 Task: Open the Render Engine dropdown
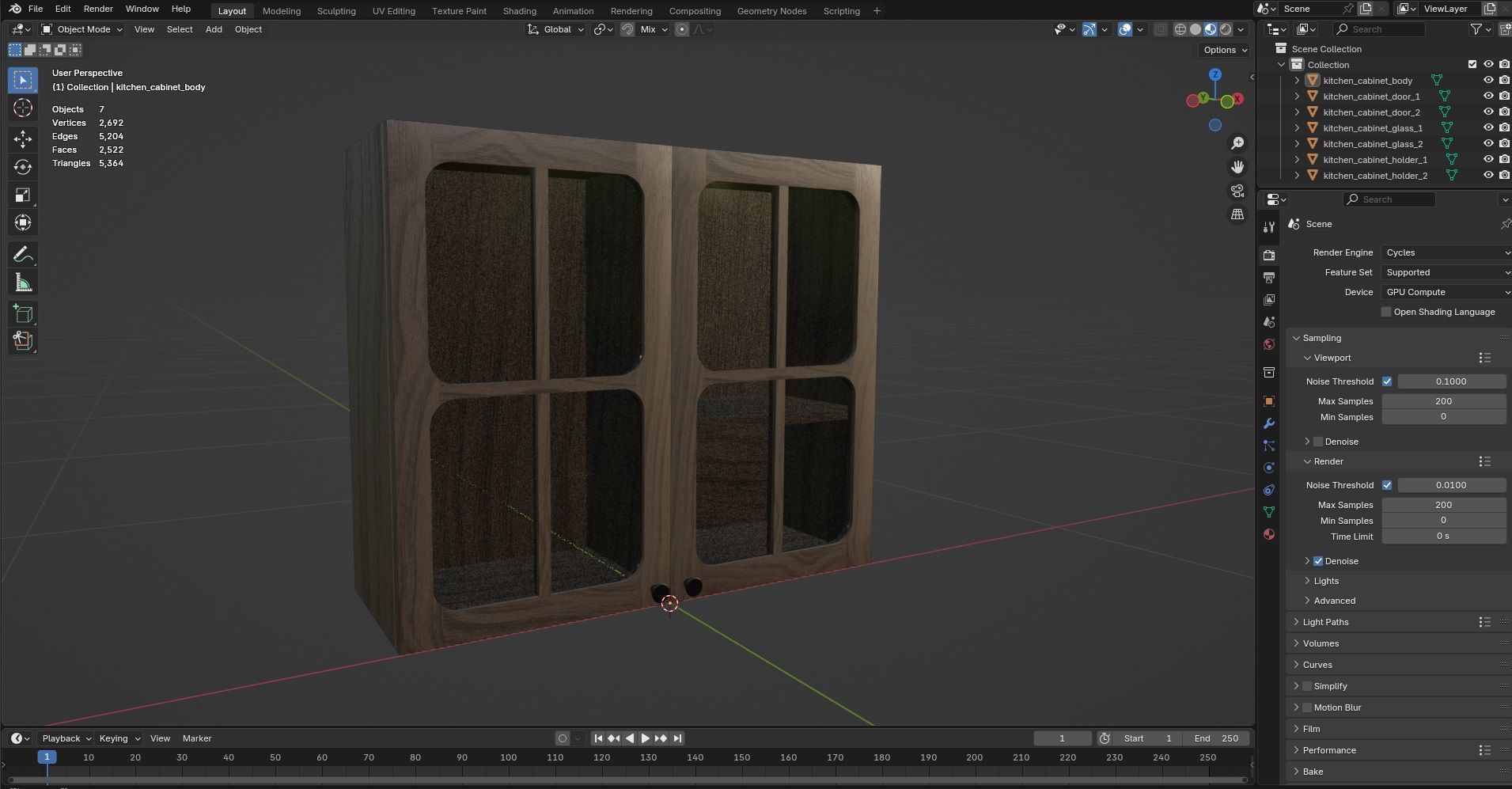click(1446, 252)
